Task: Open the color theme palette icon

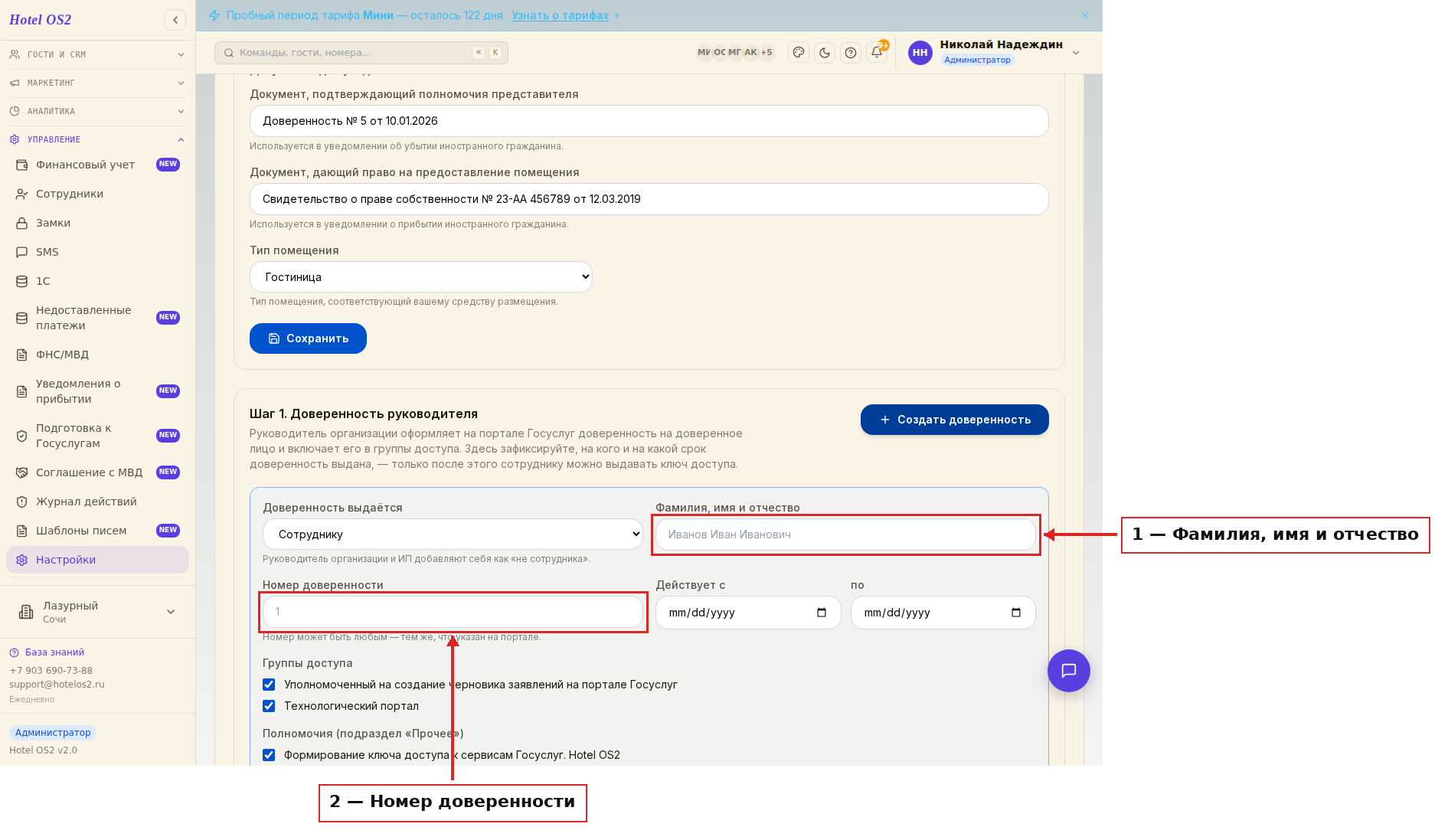Action: click(799, 53)
